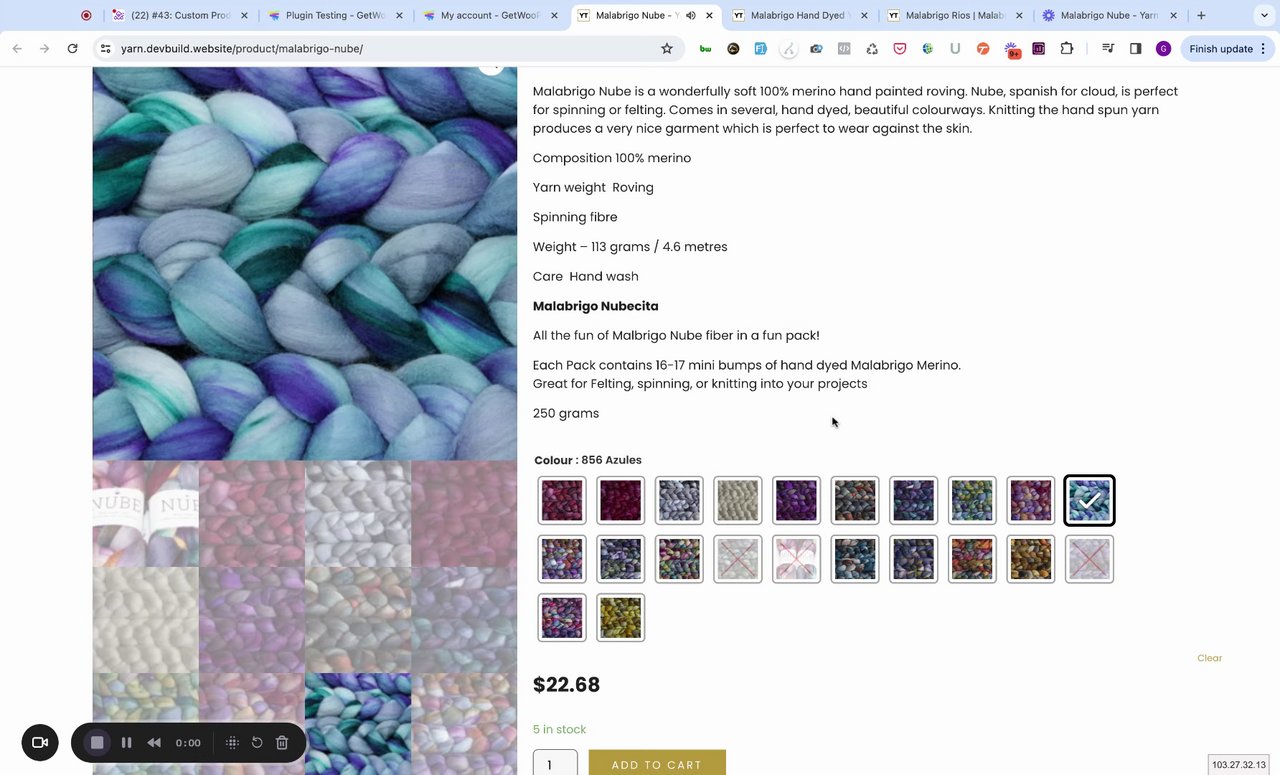The height and width of the screenshot is (775, 1280).
Task: Open a new browser tab
Action: tap(1201, 15)
